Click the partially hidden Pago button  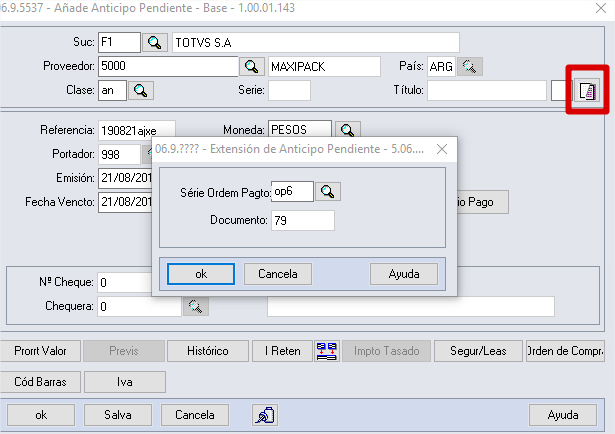pyautogui.click(x=482, y=202)
